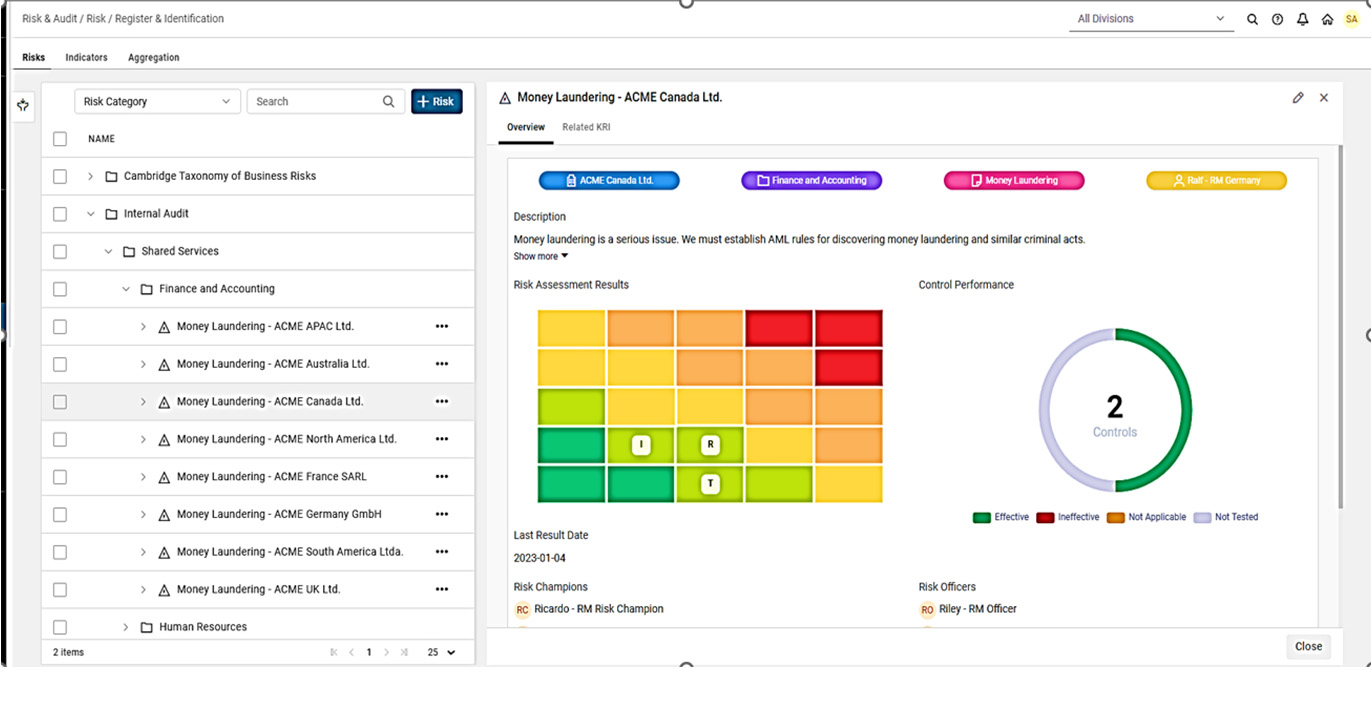The image size is (1372, 709).
Task: Go to previous page of the list
Action: 351,652
